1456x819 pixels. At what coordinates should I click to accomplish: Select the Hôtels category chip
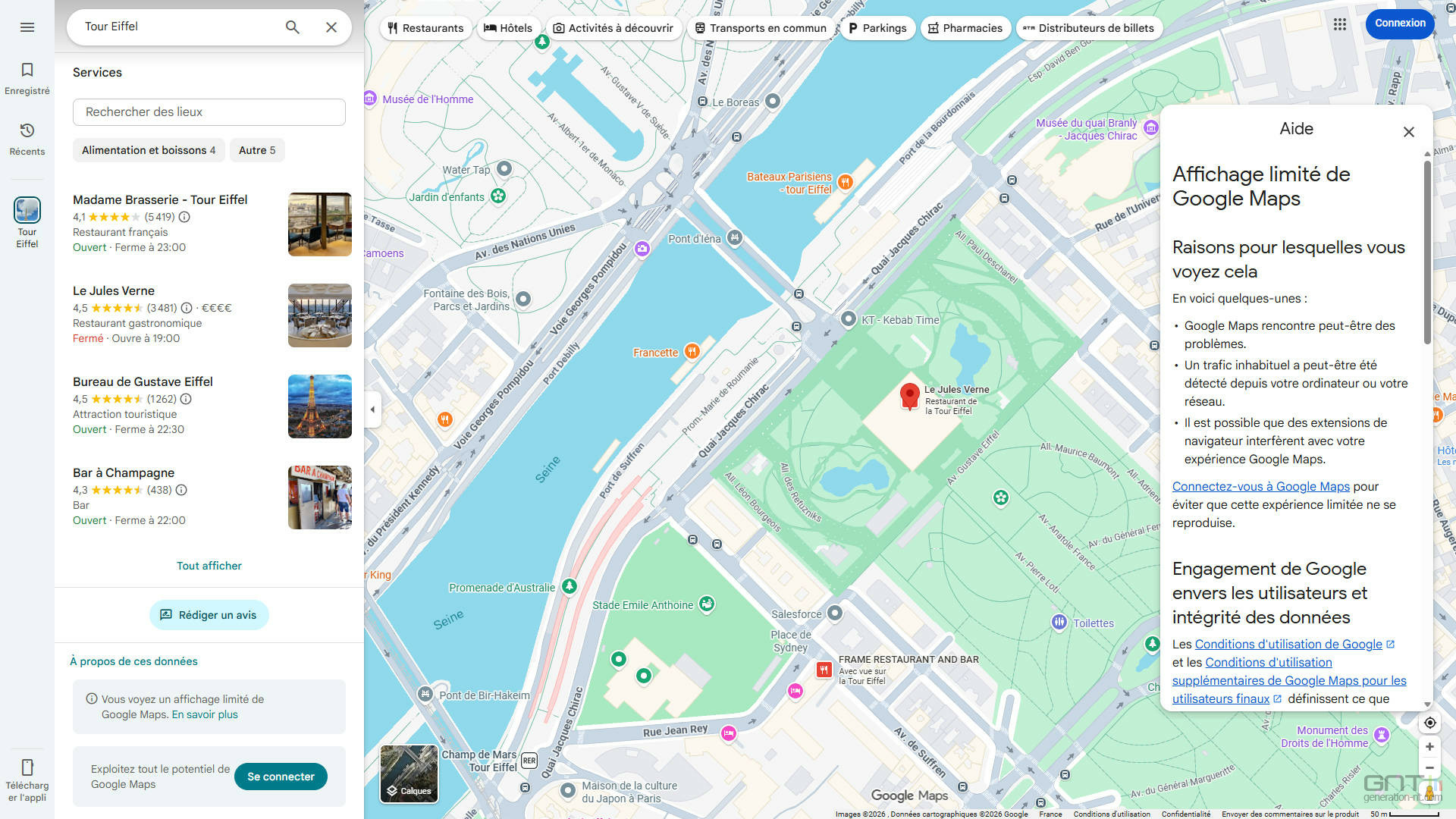[x=508, y=28]
